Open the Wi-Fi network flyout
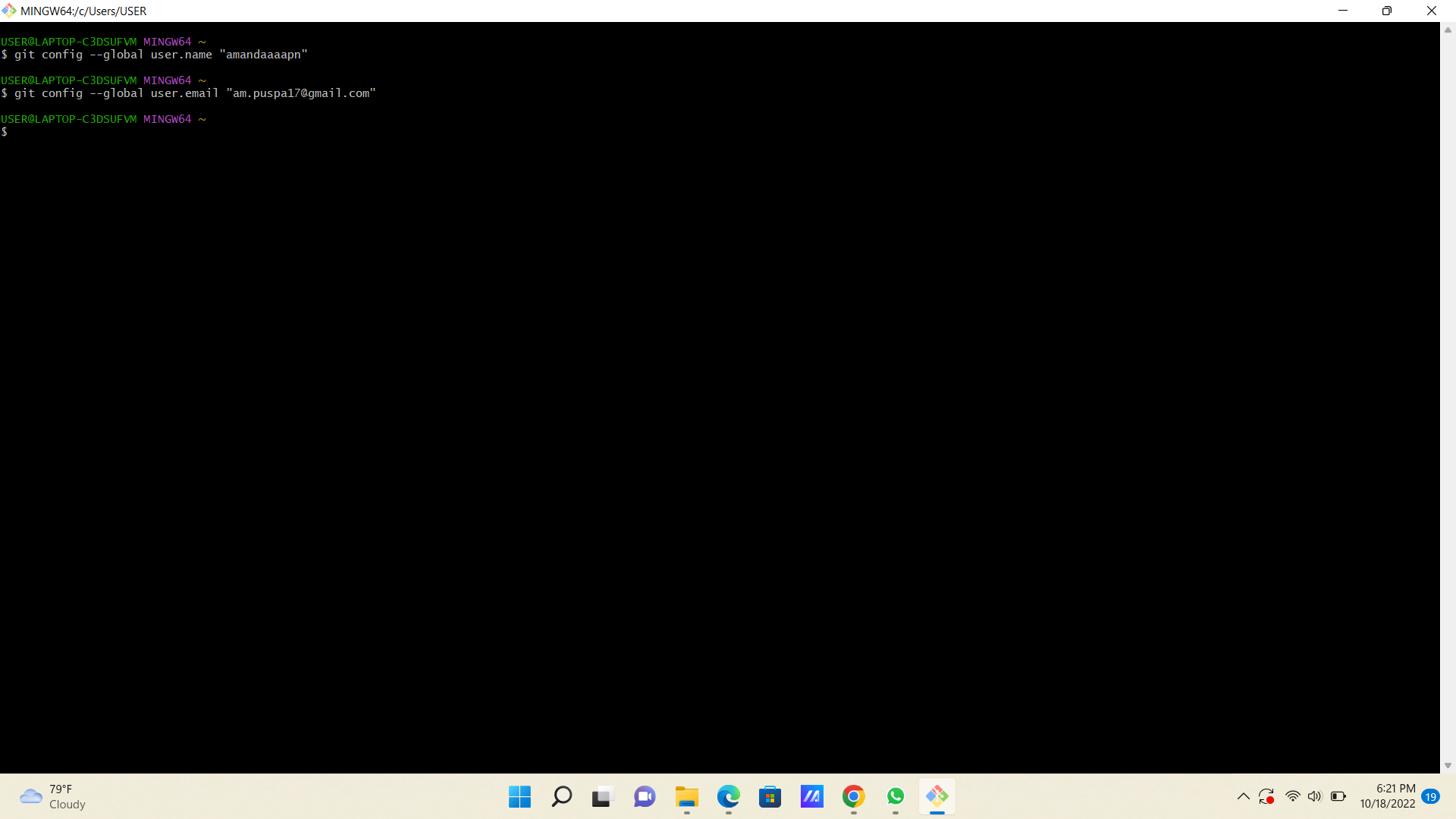The width and height of the screenshot is (1456, 819). pos(1293,796)
